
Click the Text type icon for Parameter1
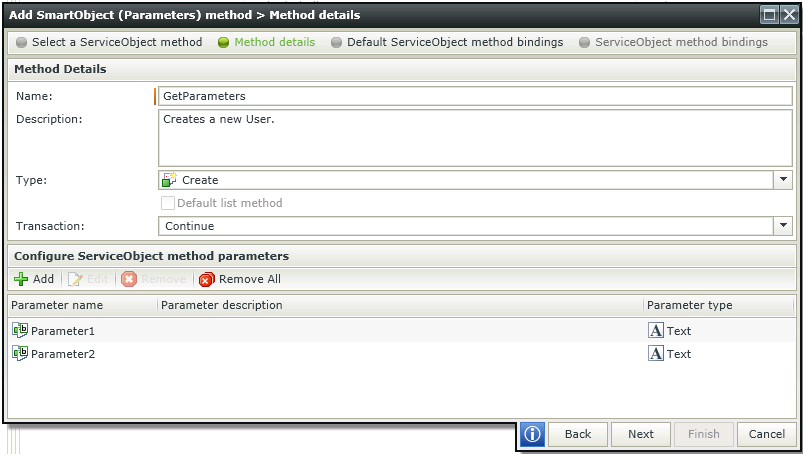pyautogui.click(x=656, y=331)
